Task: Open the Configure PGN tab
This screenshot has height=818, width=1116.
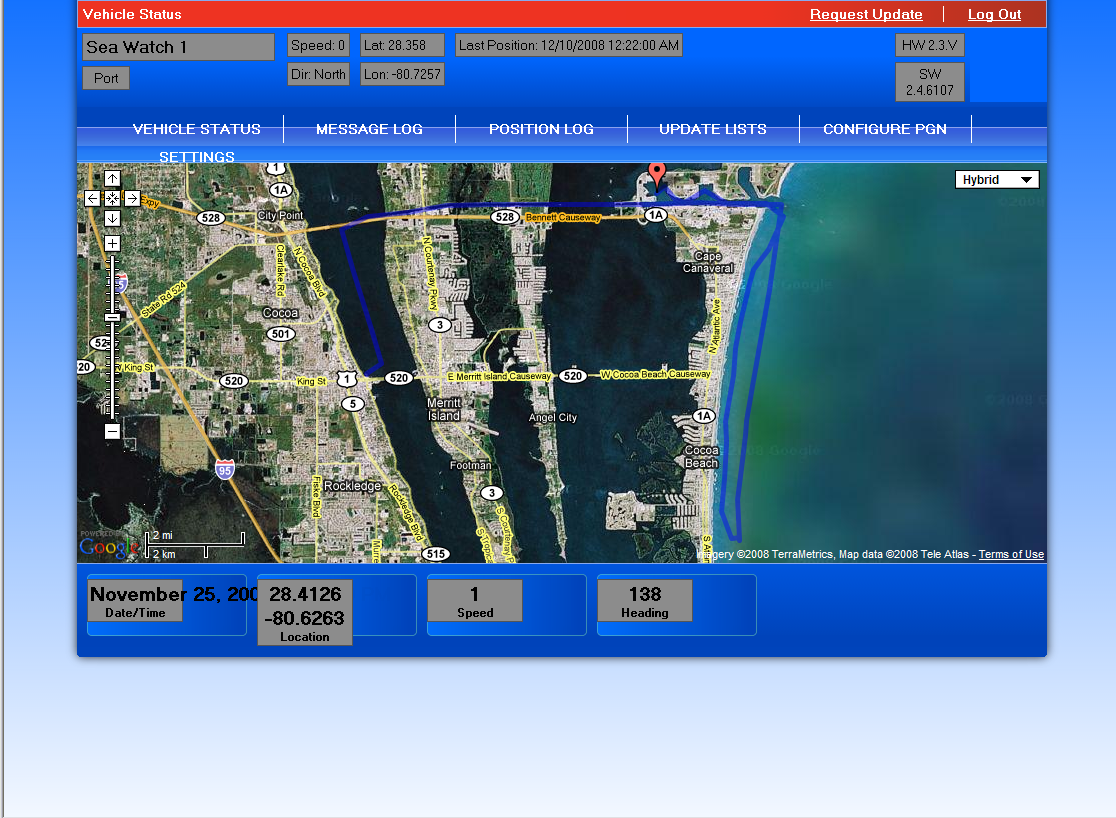Action: [885, 129]
